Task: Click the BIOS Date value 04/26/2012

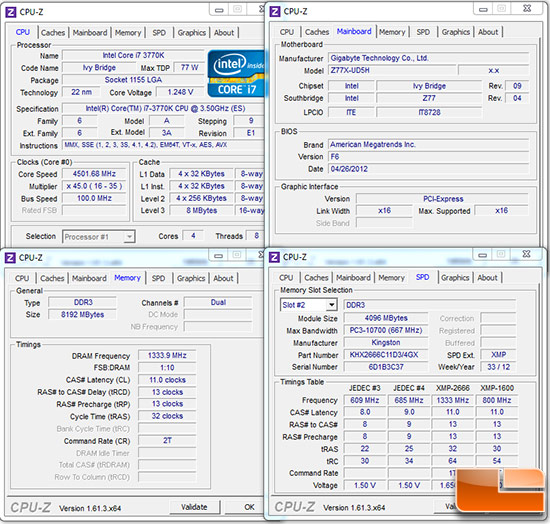Action: pyautogui.click(x=428, y=169)
